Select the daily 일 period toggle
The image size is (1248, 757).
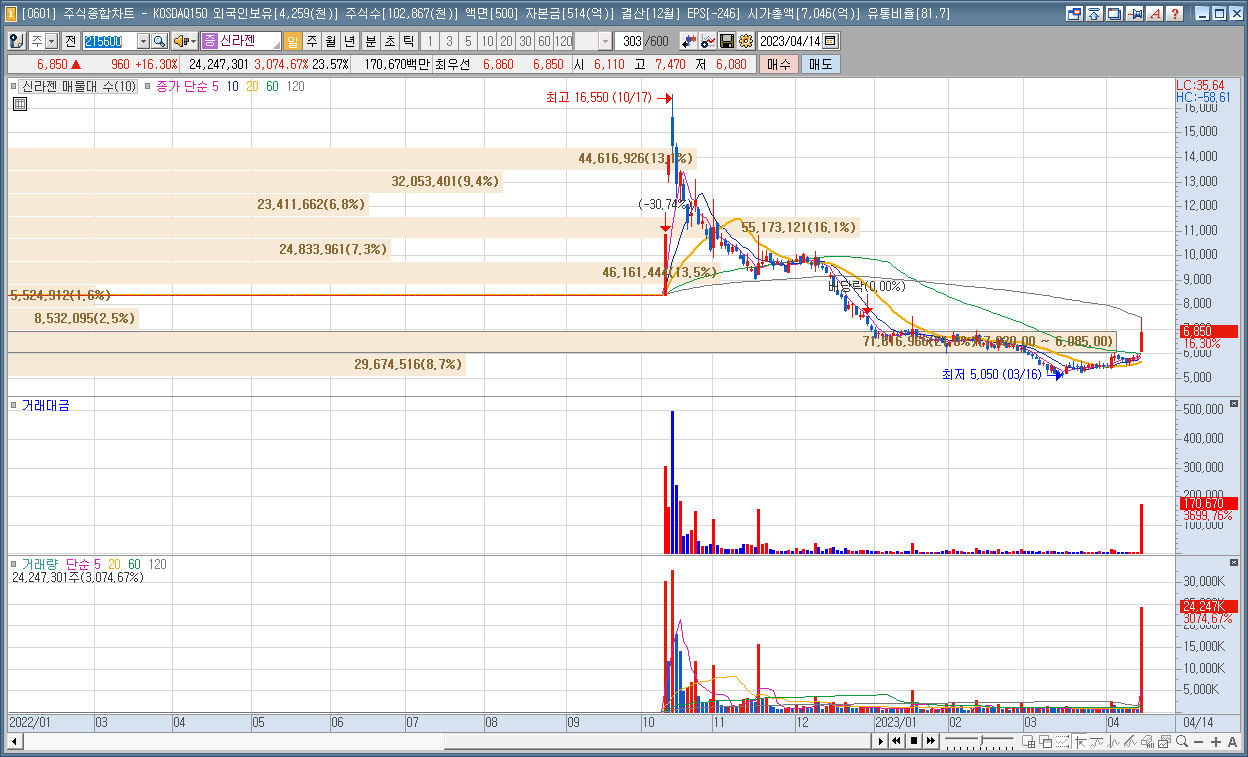292,41
